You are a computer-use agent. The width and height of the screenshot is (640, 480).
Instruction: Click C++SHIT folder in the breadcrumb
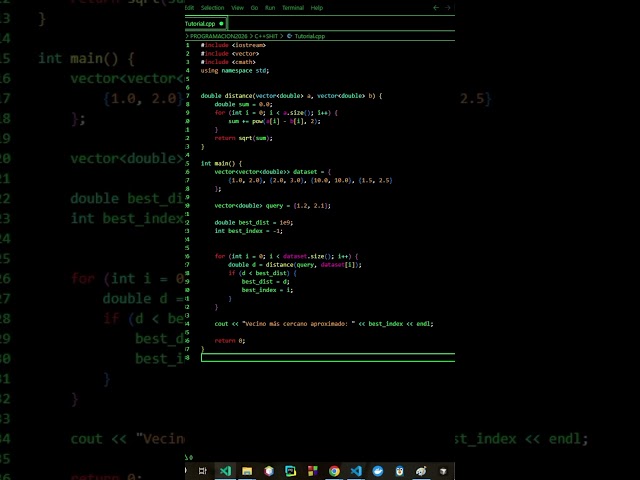pyautogui.click(x=266, y=36)
